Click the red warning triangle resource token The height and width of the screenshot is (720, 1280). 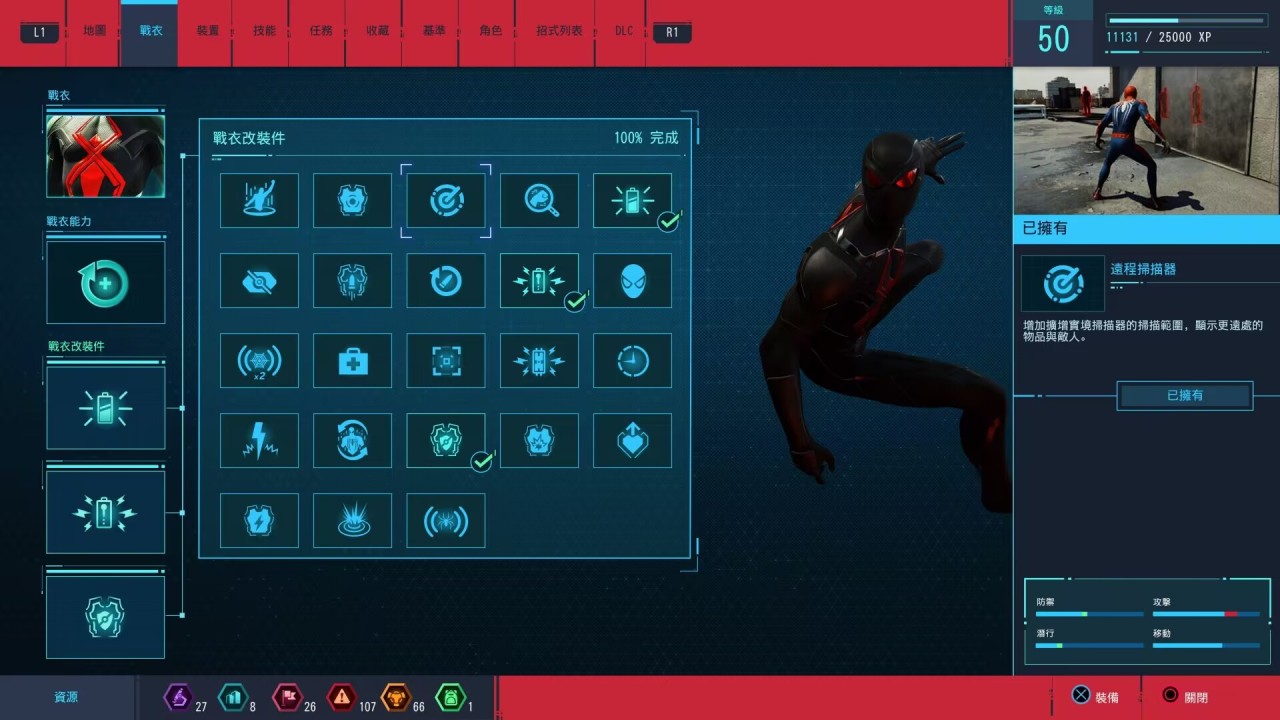click(342, 697)
